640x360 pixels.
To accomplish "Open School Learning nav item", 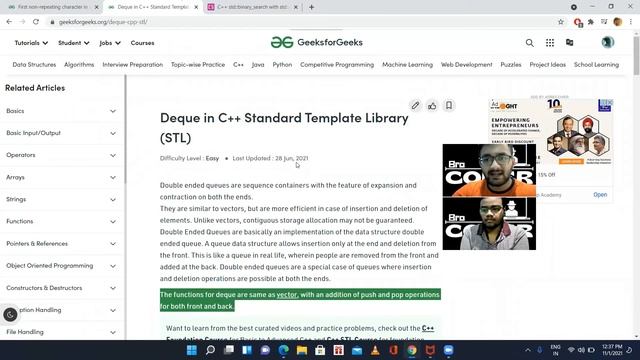I will (596, 64).
